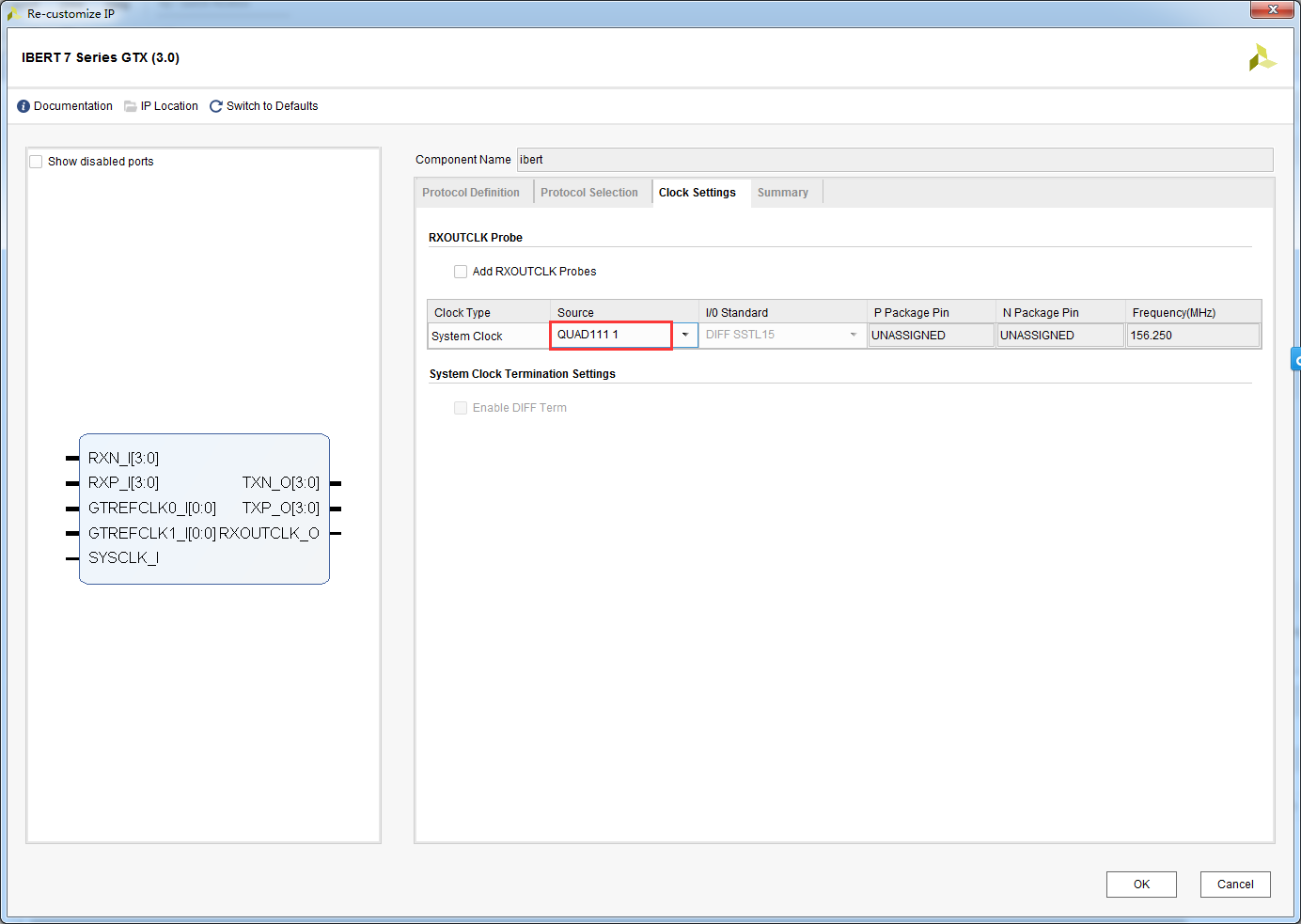Screen dimensions: 1301x924
Task: Click System Clock Termination Settings heading
Action: 523,374
